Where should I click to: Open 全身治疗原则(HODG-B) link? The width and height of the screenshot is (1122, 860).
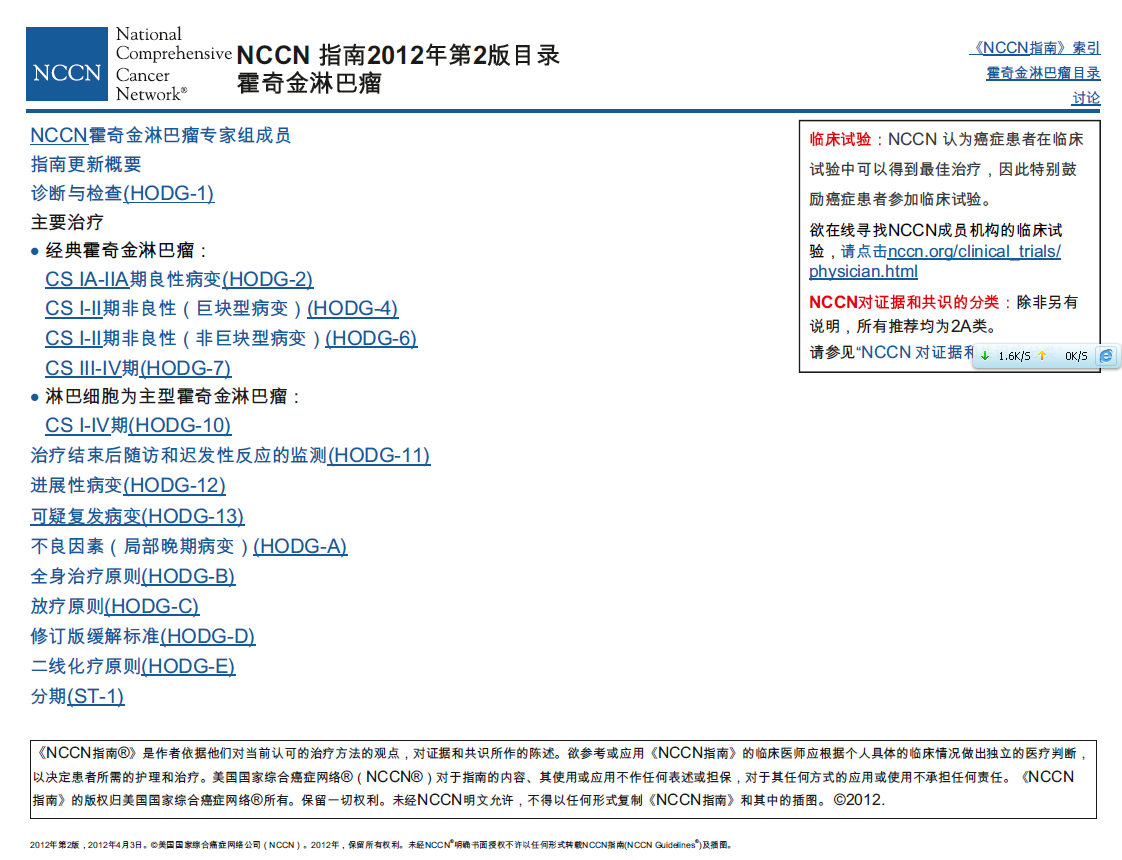[132, 576]
